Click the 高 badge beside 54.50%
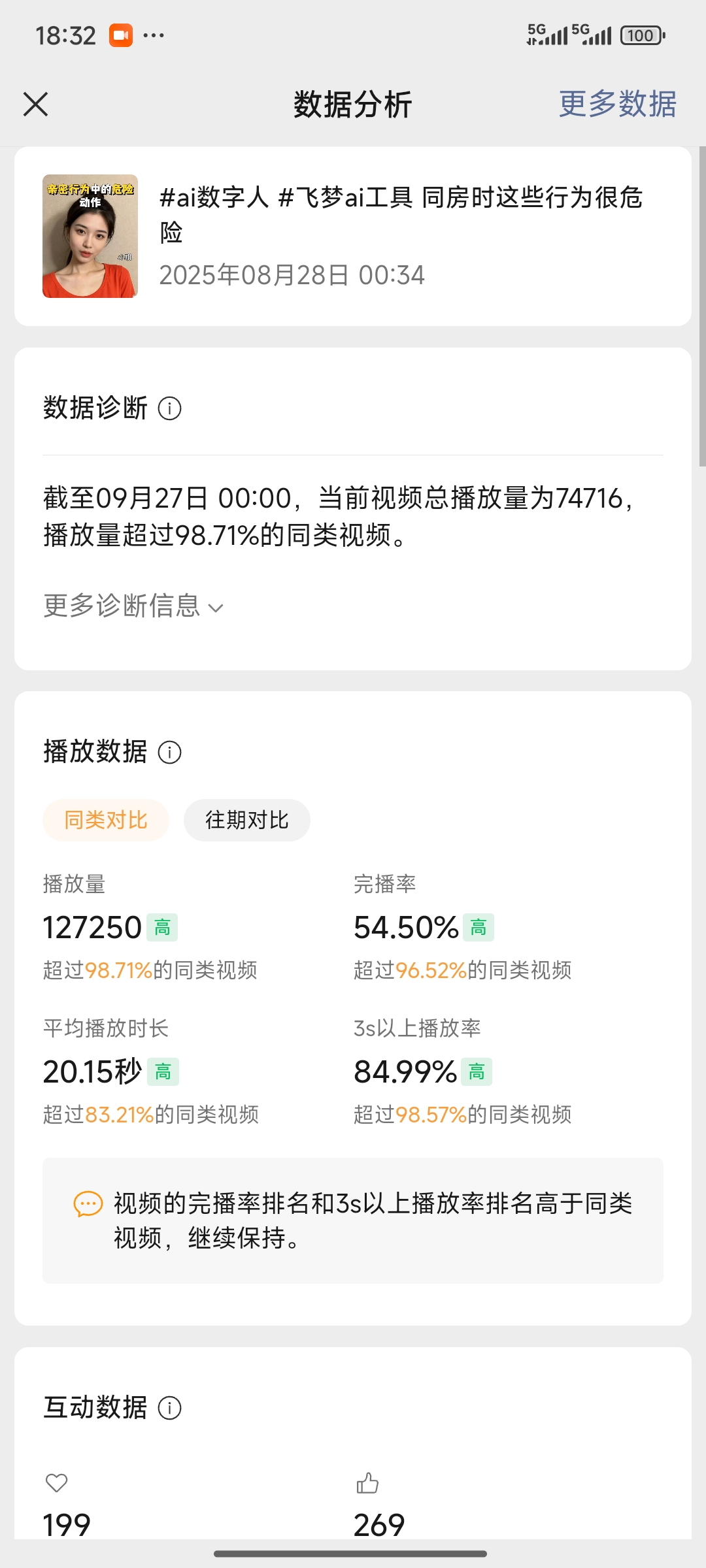This screenshot has height=1568, width=706. (x=479, y=927)
